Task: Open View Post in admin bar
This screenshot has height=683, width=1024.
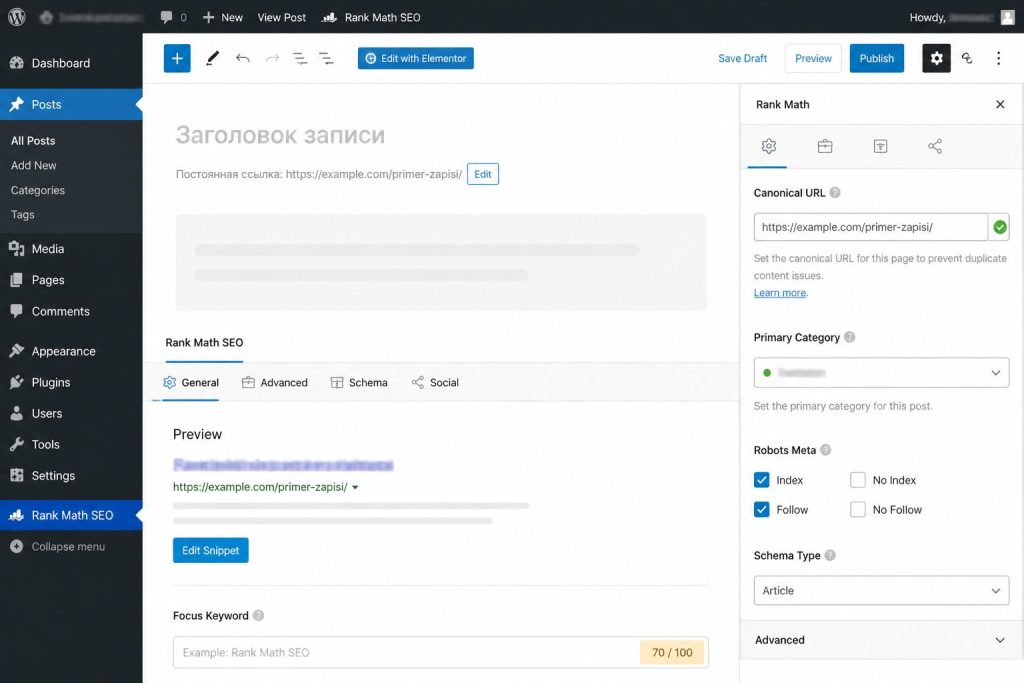Action: pos(281,18)
